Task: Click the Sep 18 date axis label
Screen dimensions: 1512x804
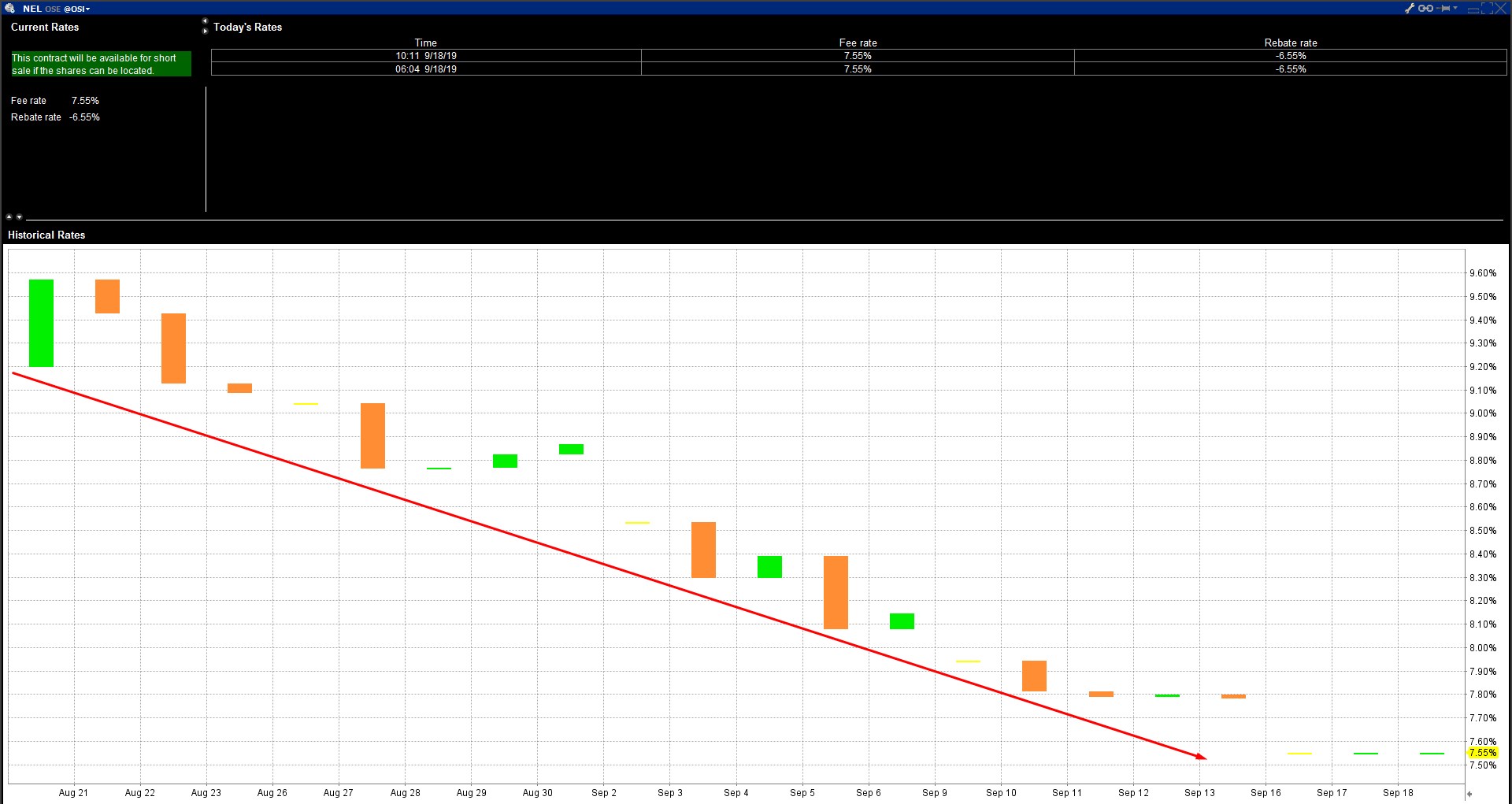Action: [1398, 793]
